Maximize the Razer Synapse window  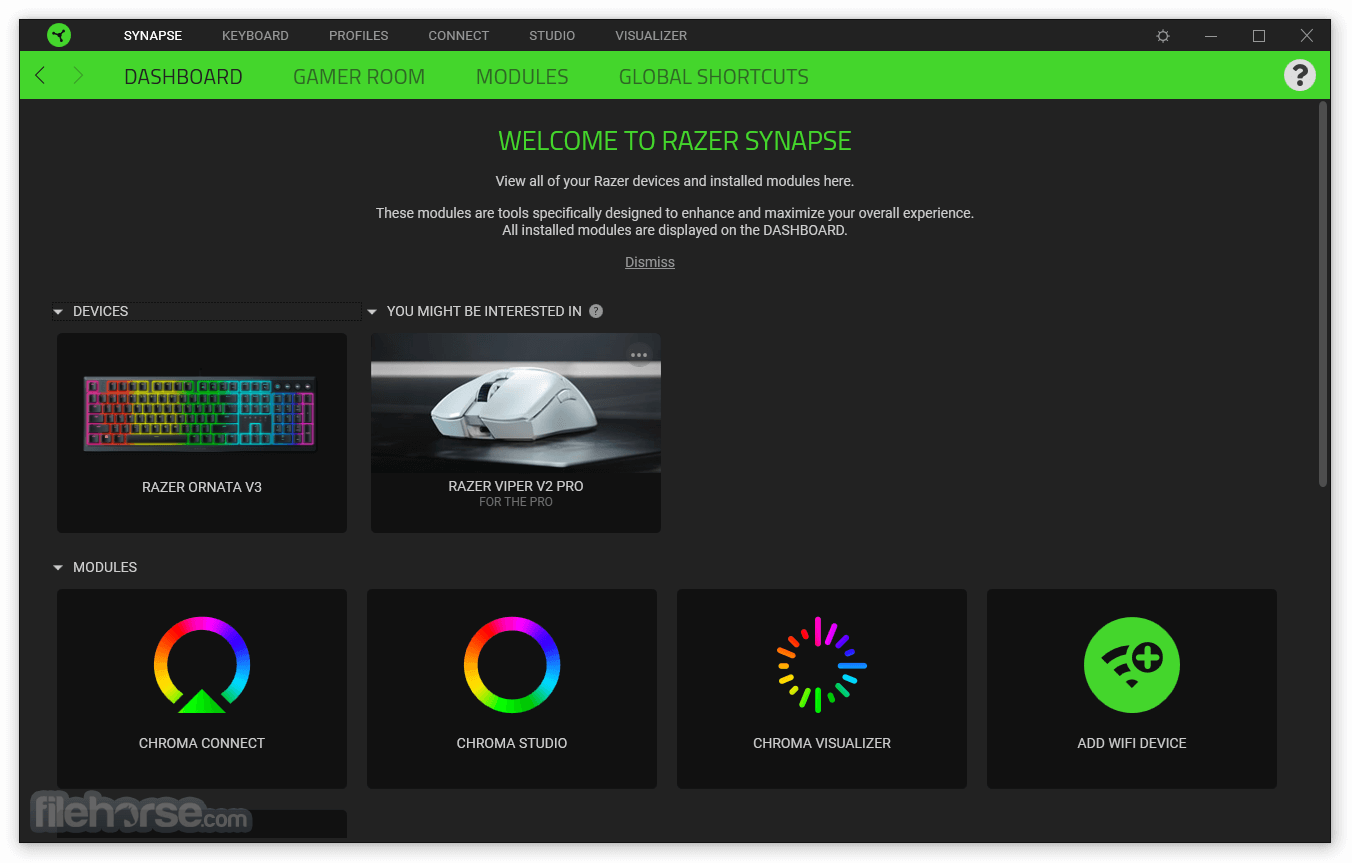coord(1259,36)
